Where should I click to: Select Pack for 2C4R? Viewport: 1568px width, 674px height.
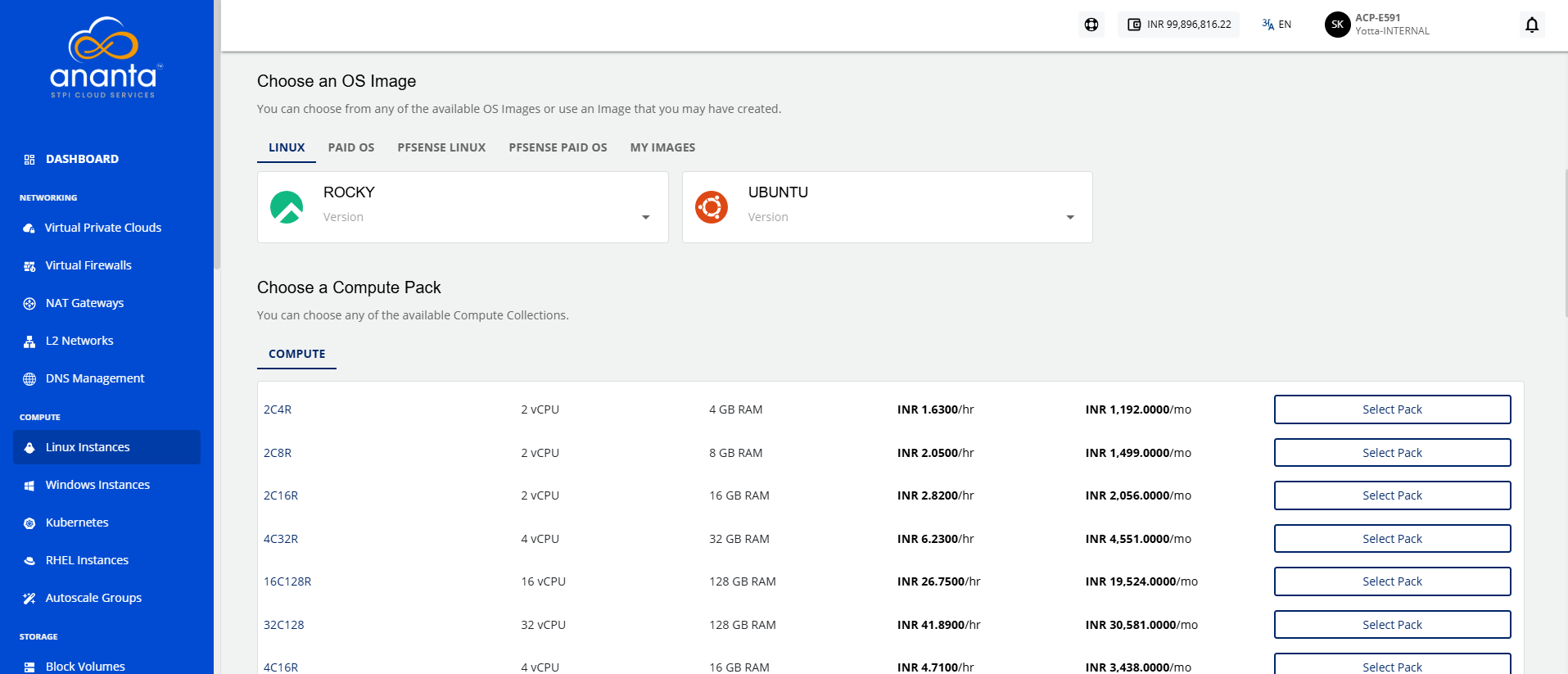(1392, 409)
